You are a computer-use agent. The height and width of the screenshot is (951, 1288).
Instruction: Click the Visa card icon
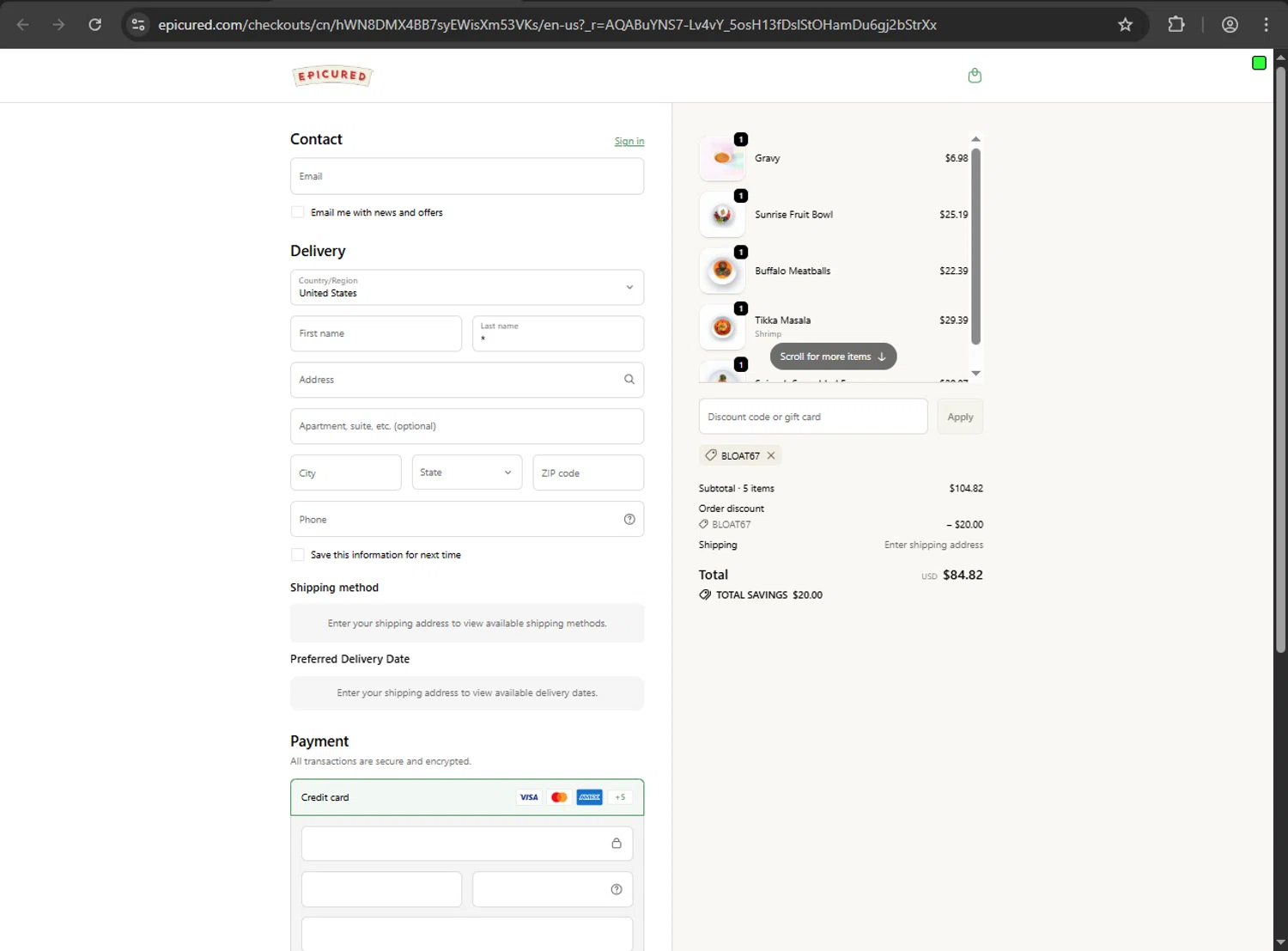[x=529, y=797]
